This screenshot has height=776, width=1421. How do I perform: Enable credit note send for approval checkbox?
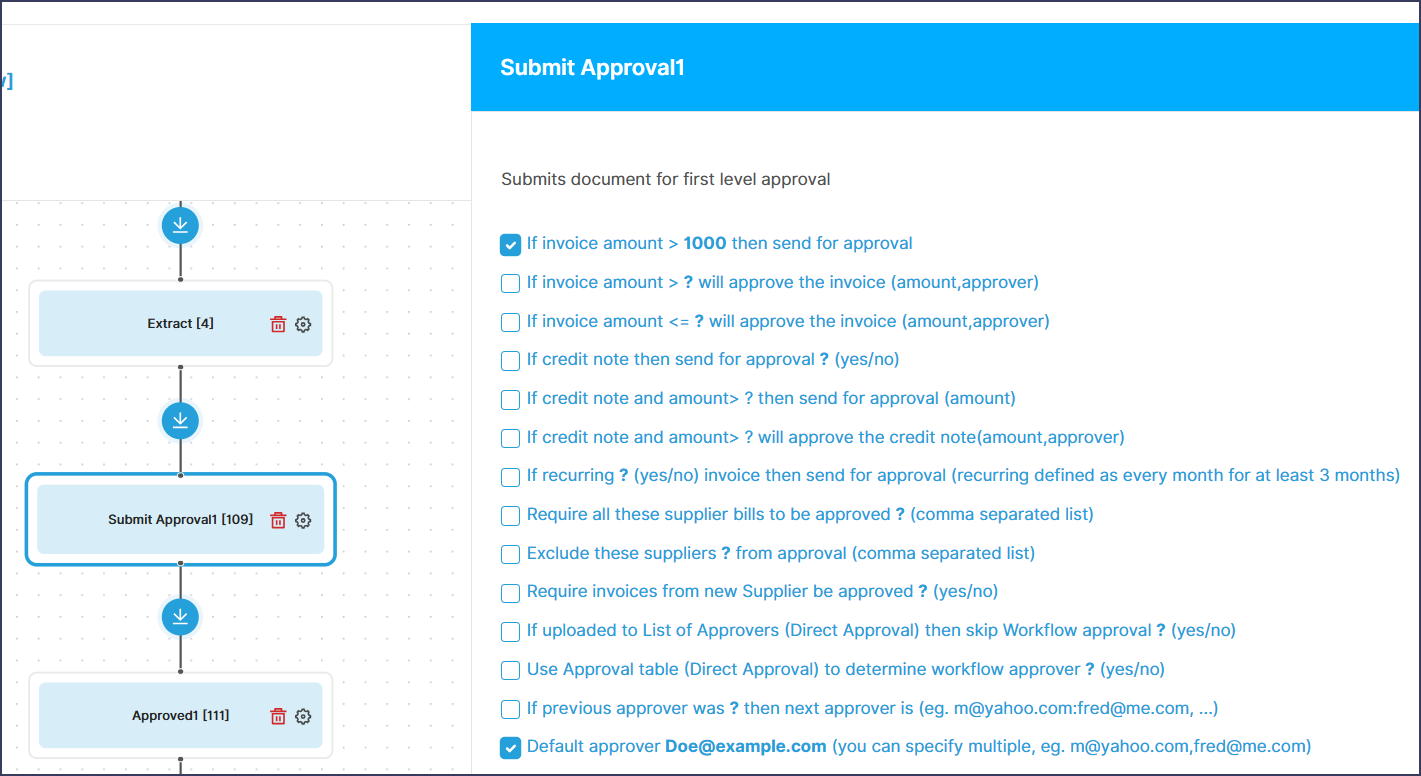pyautogui.click(x=510, y=361)
